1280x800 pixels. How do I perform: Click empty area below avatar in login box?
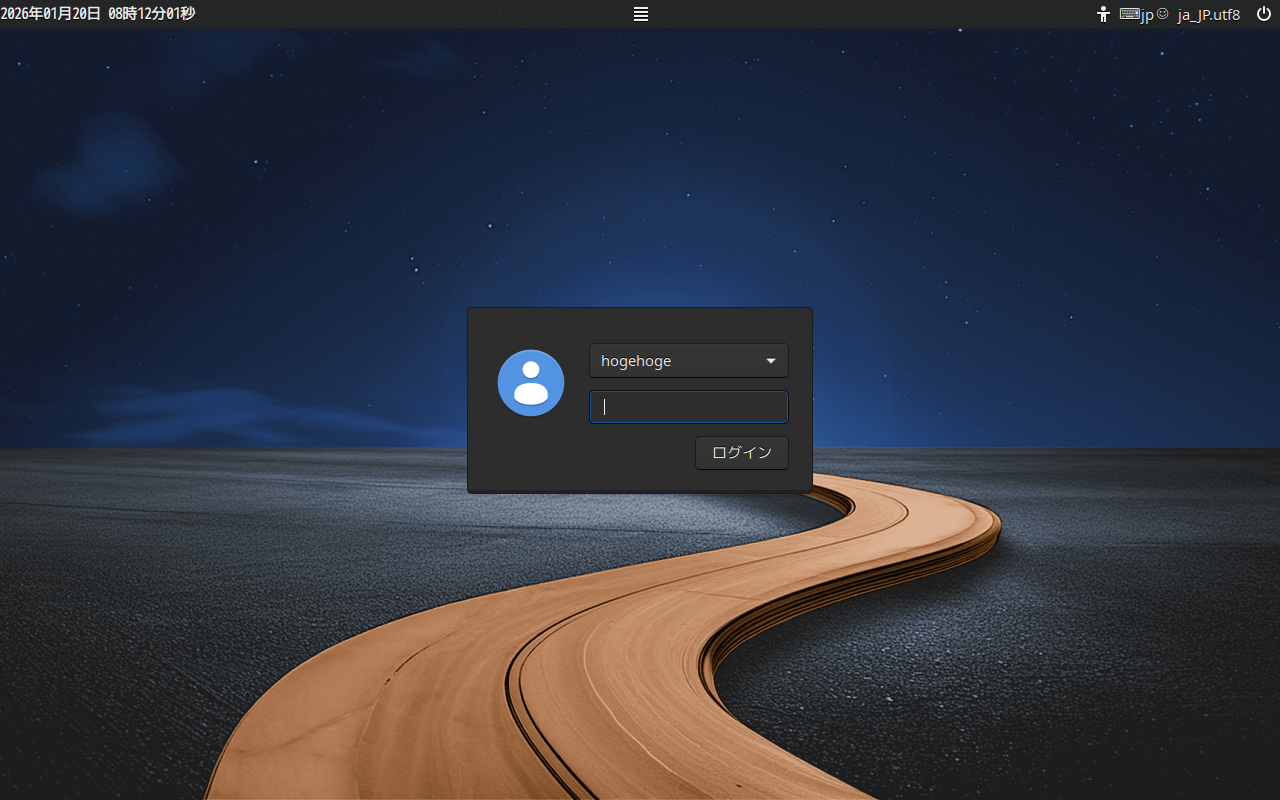coord(531,455)
